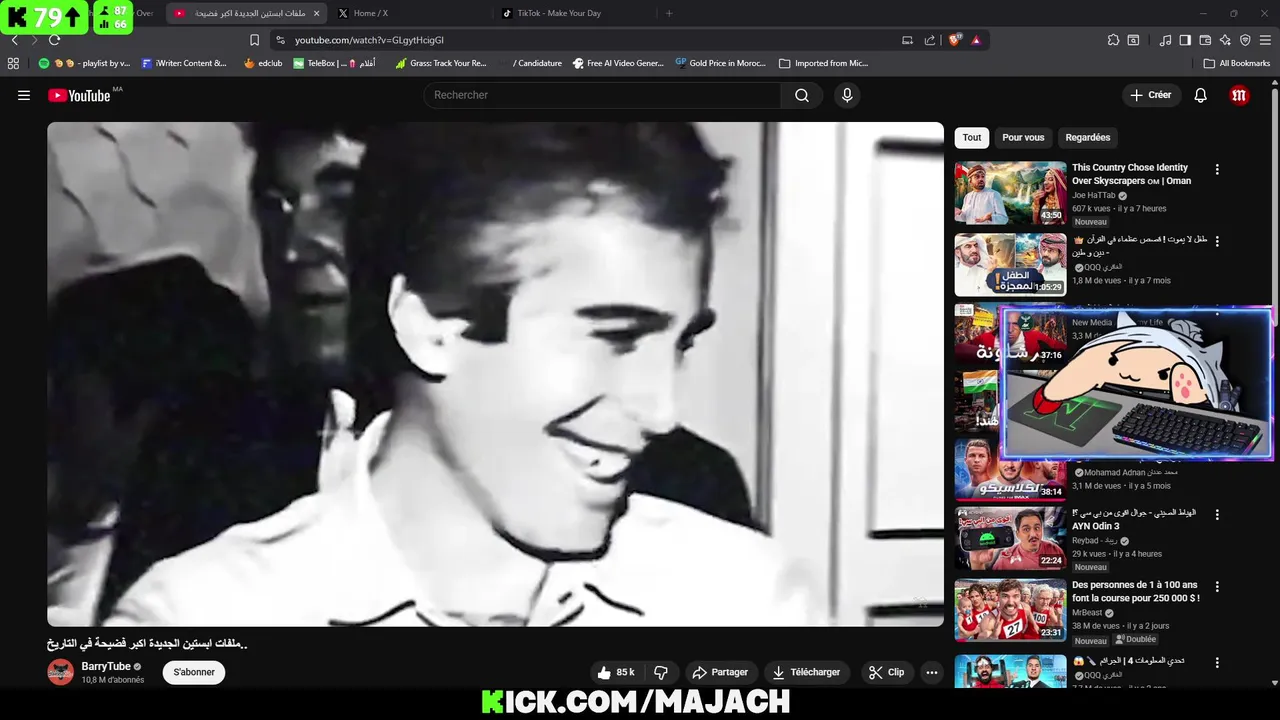Screen dimensions: 1280x720
Task: Click the Créer button
Action: pyautogui.click(x=1150, y=95)
